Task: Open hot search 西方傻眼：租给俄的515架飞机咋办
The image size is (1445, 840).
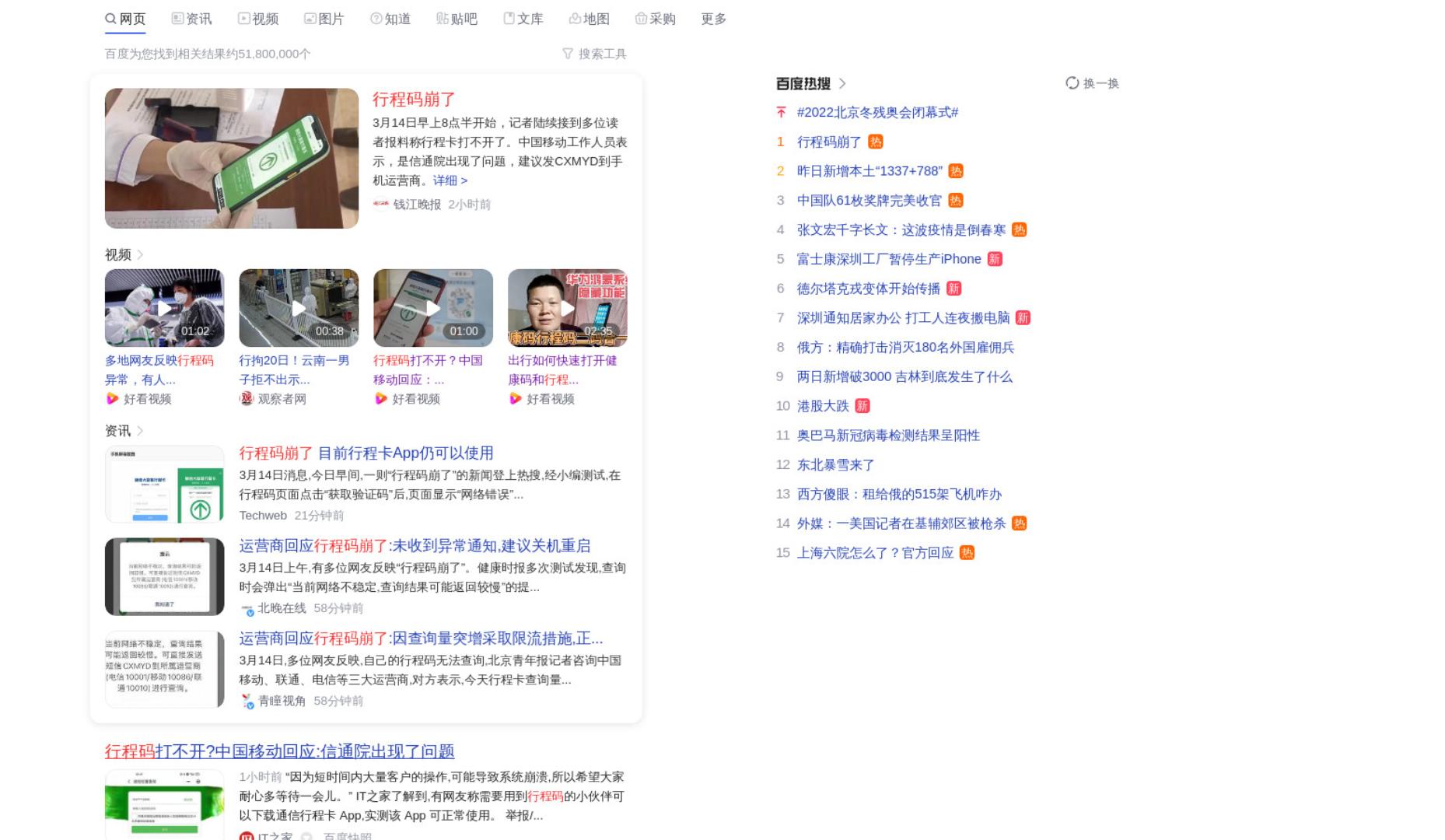Action: 899,495
